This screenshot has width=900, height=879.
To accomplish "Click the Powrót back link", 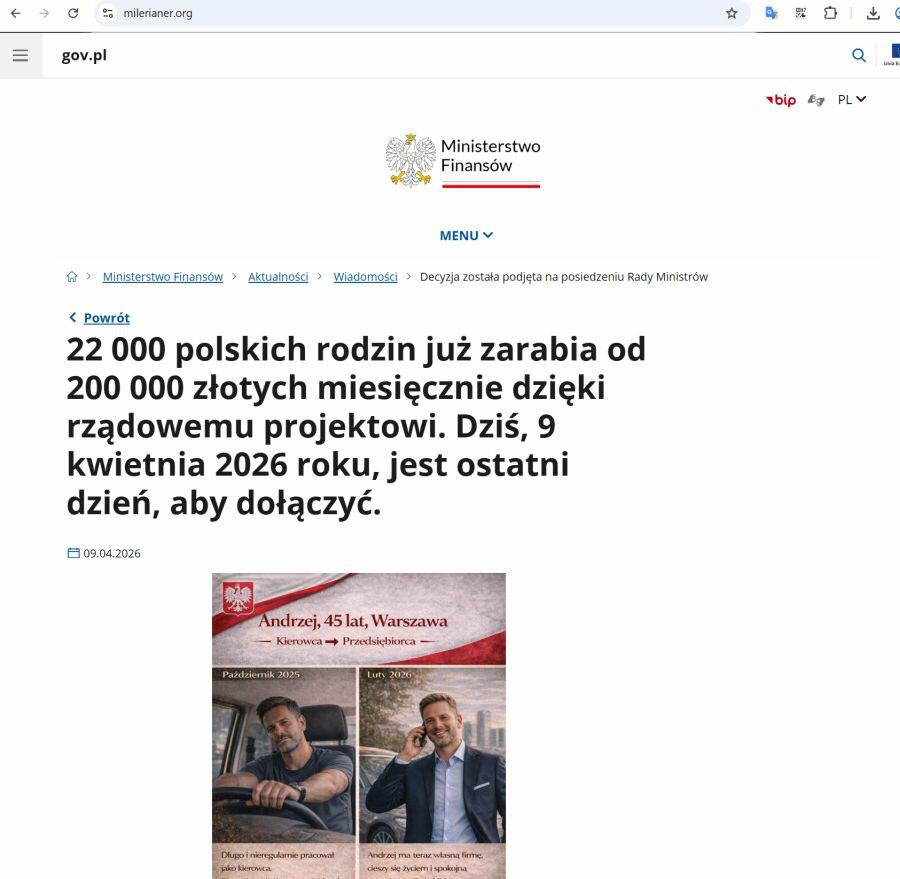I will click(107, 317).
